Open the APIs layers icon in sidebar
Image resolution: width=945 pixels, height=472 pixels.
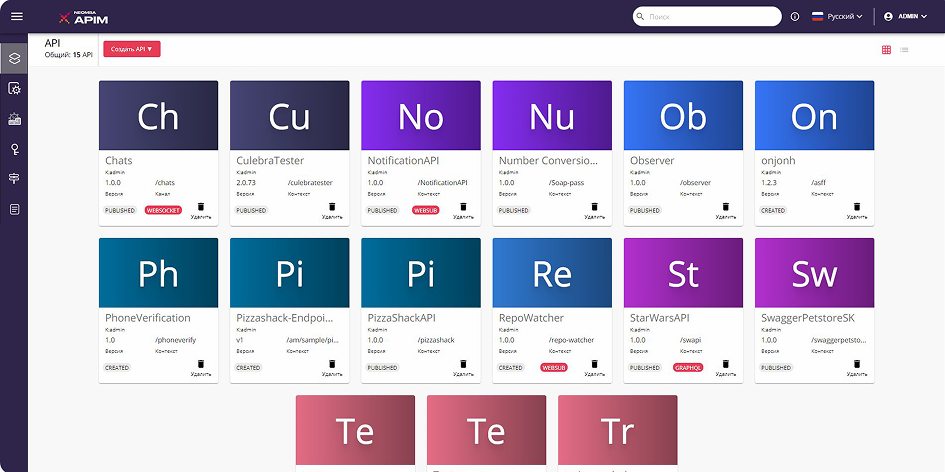tap(14, 58)
